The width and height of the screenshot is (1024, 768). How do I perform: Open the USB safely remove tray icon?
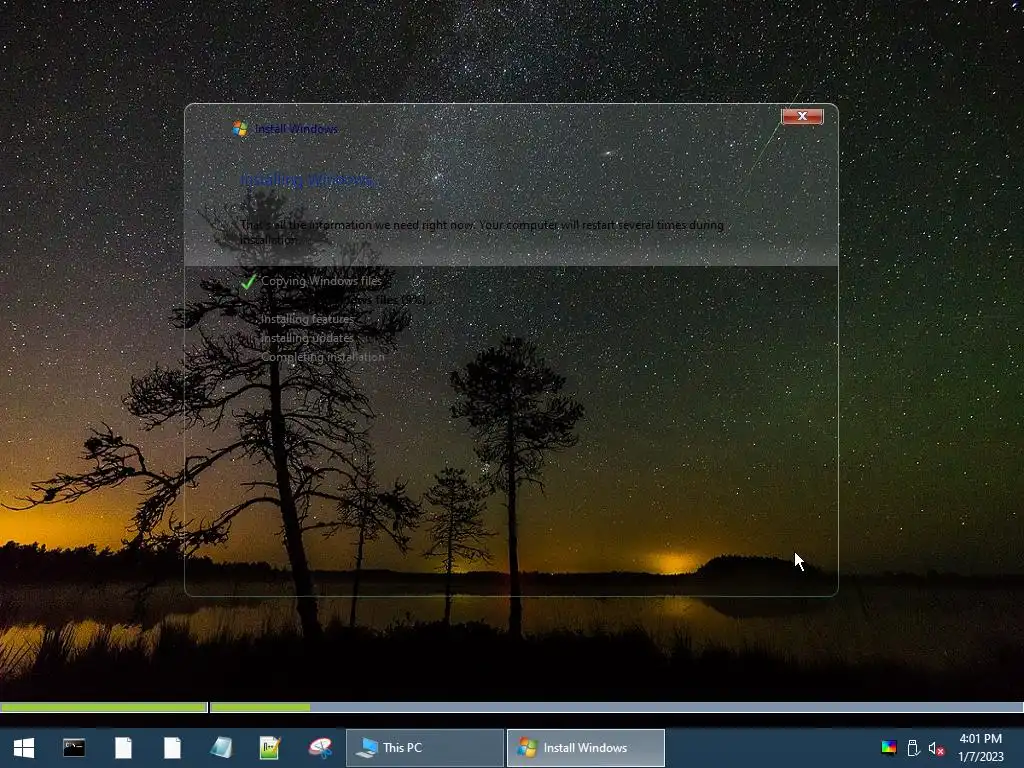913,748
